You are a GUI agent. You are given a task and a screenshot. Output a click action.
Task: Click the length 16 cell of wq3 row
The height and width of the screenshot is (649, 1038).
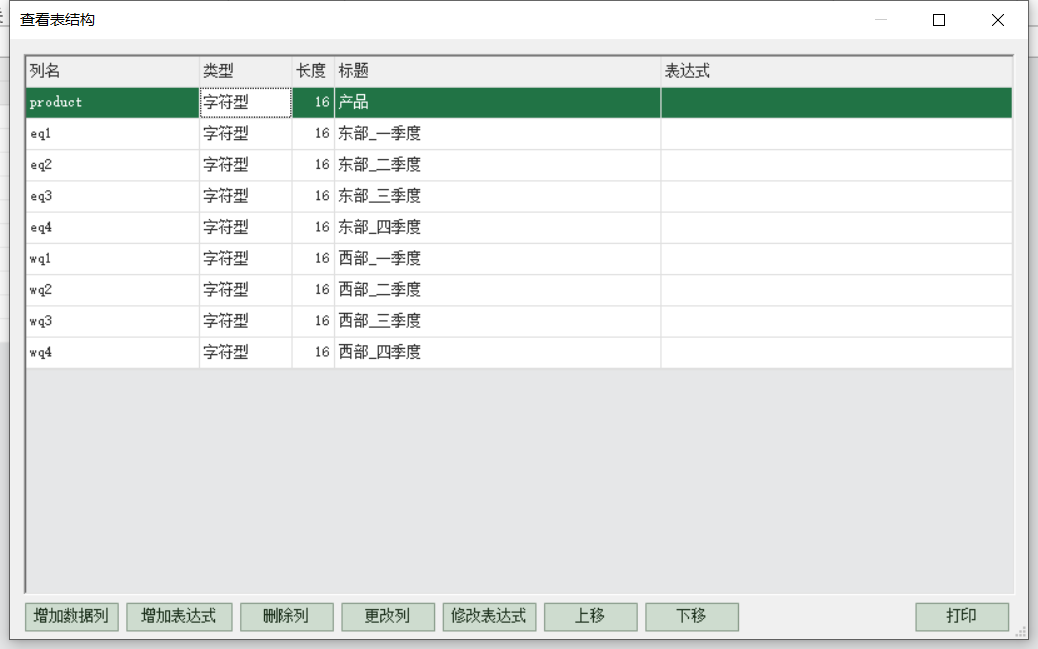tap(313, 321)
